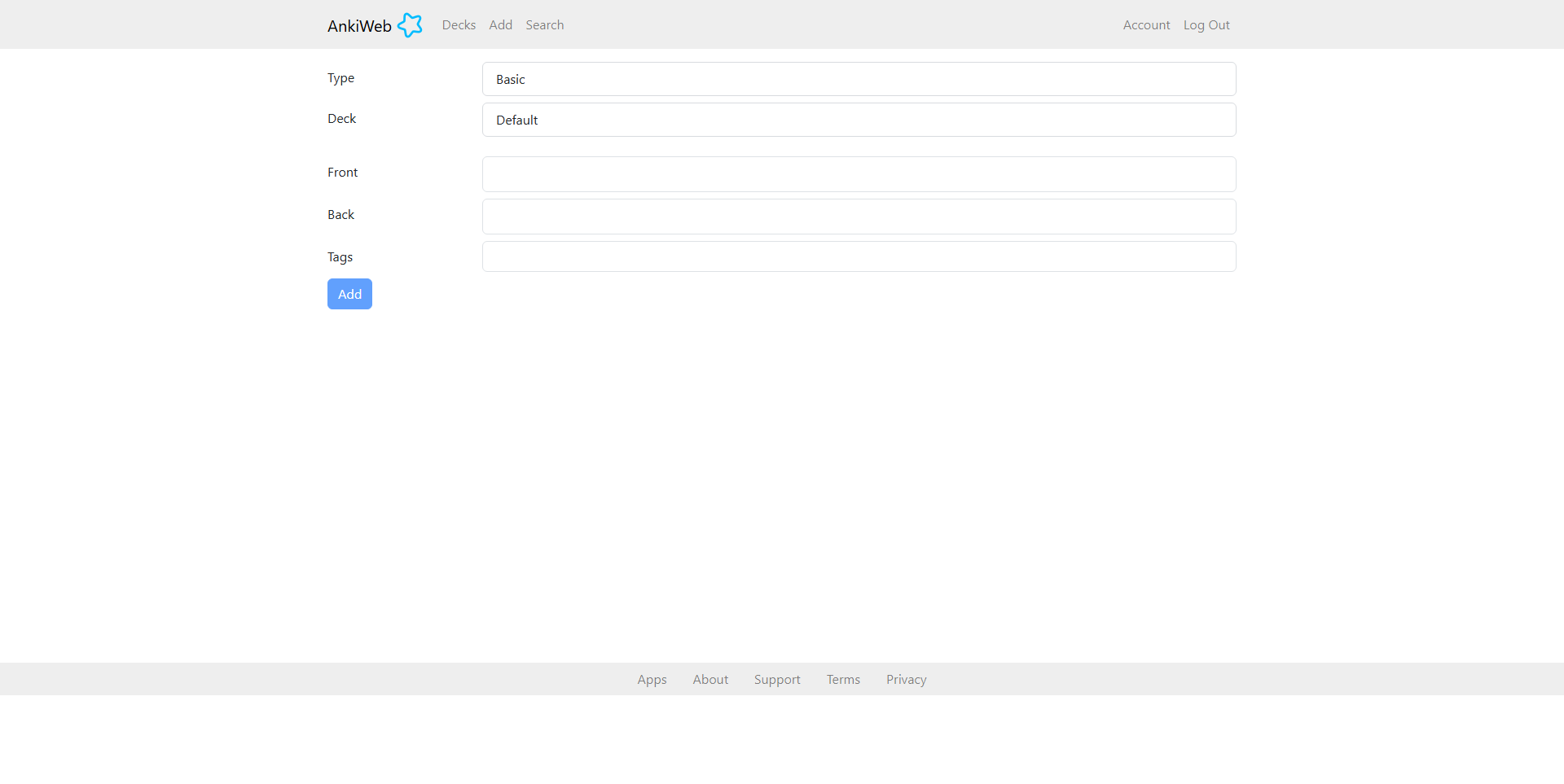1564x784 pixels.
Task: Open the Privacy footer link
Action: (x=906, y=679)
